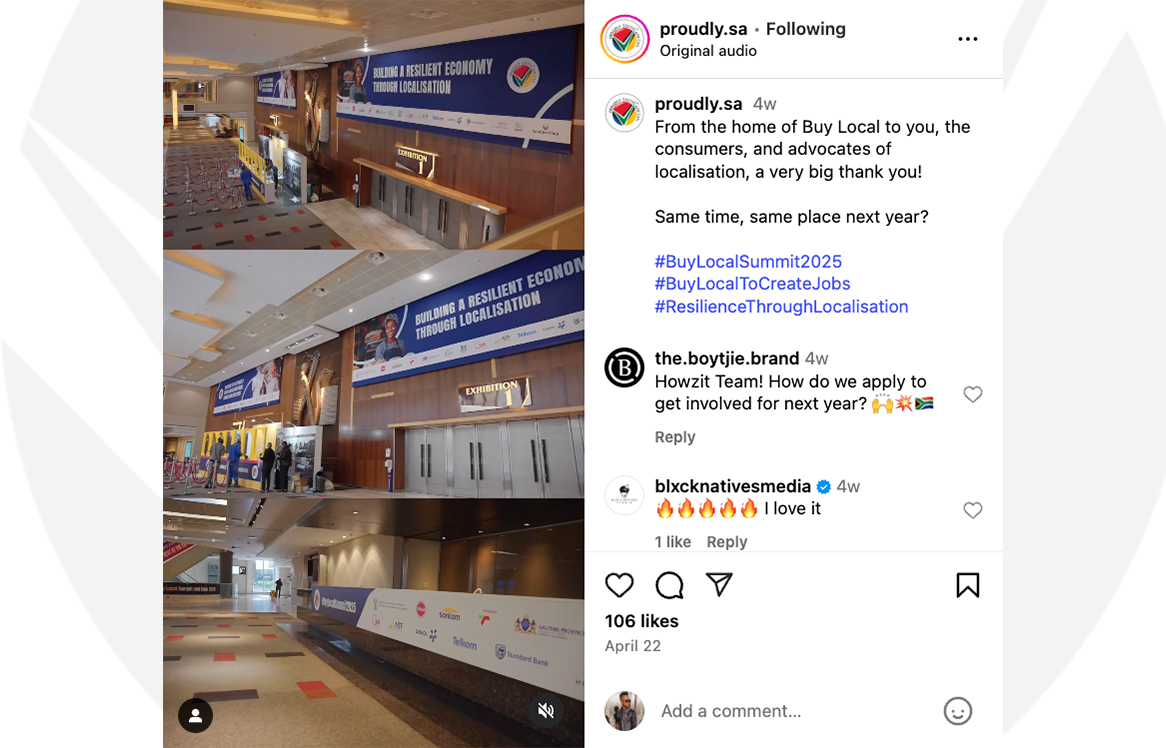Screen dimensions: 1166x748
Task: Open emoji picker in comment box
Action: point(958,711)
